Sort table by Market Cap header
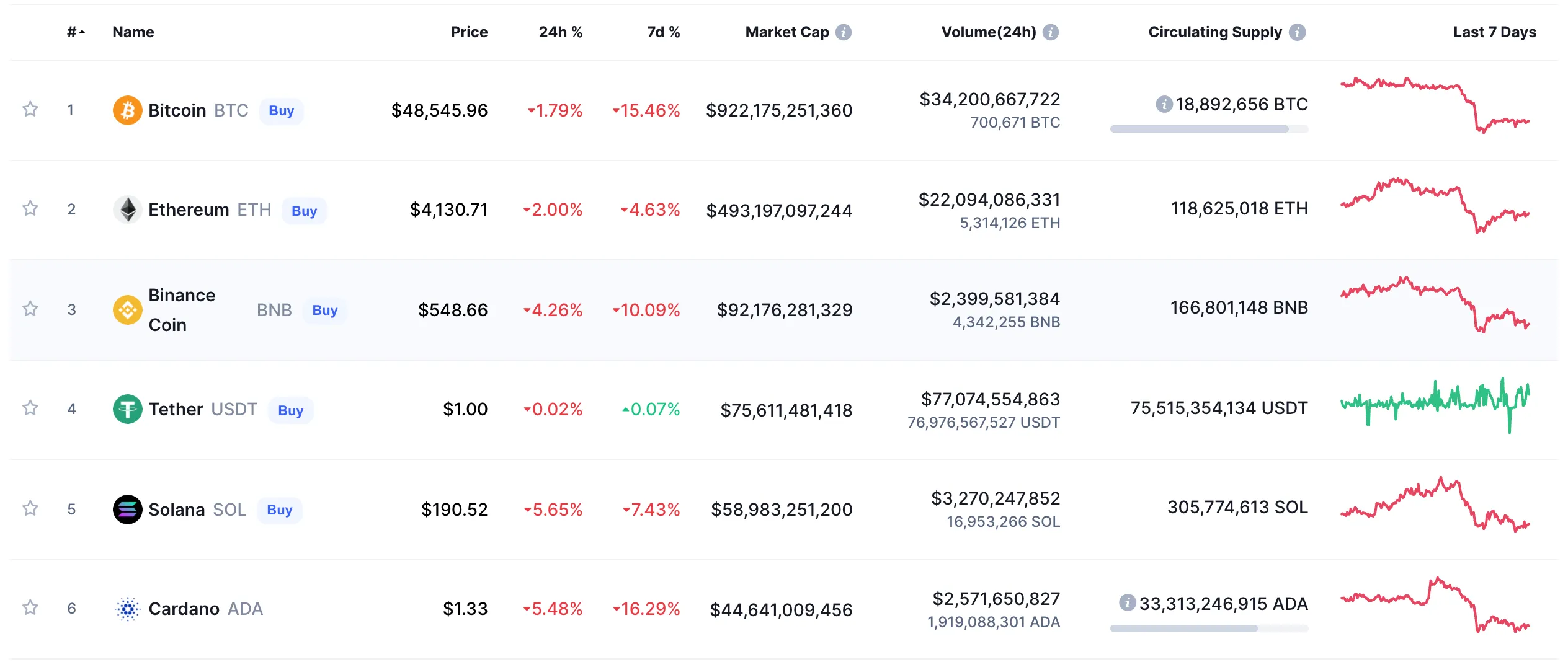The width and height of the screenshot is (1568, 662). coord(787,32)
